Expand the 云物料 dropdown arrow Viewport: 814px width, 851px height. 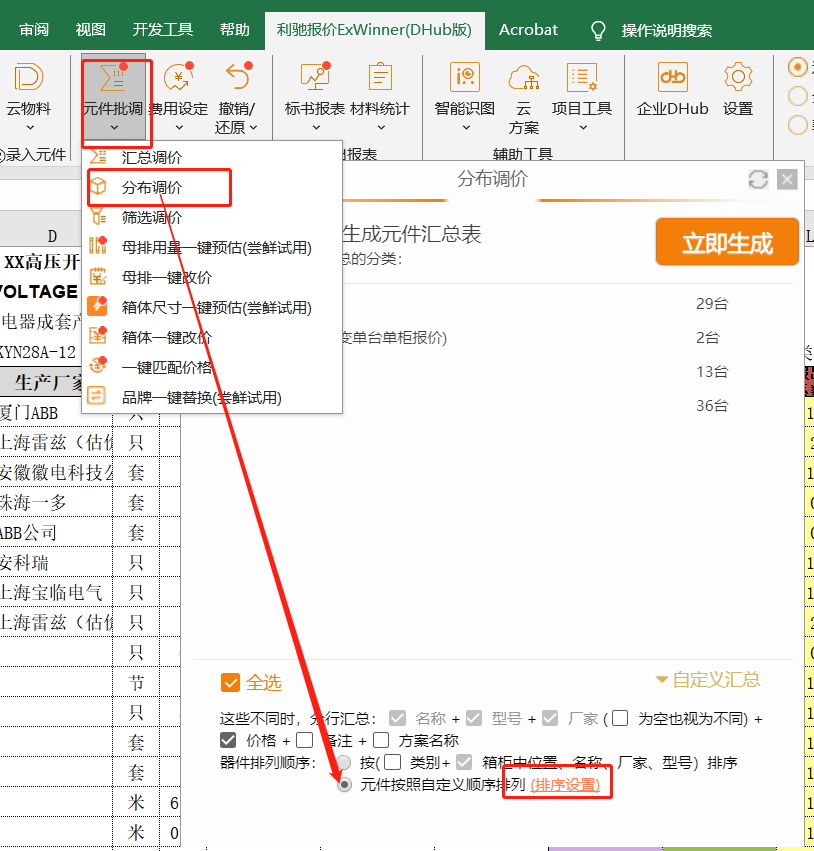point(30,128)
